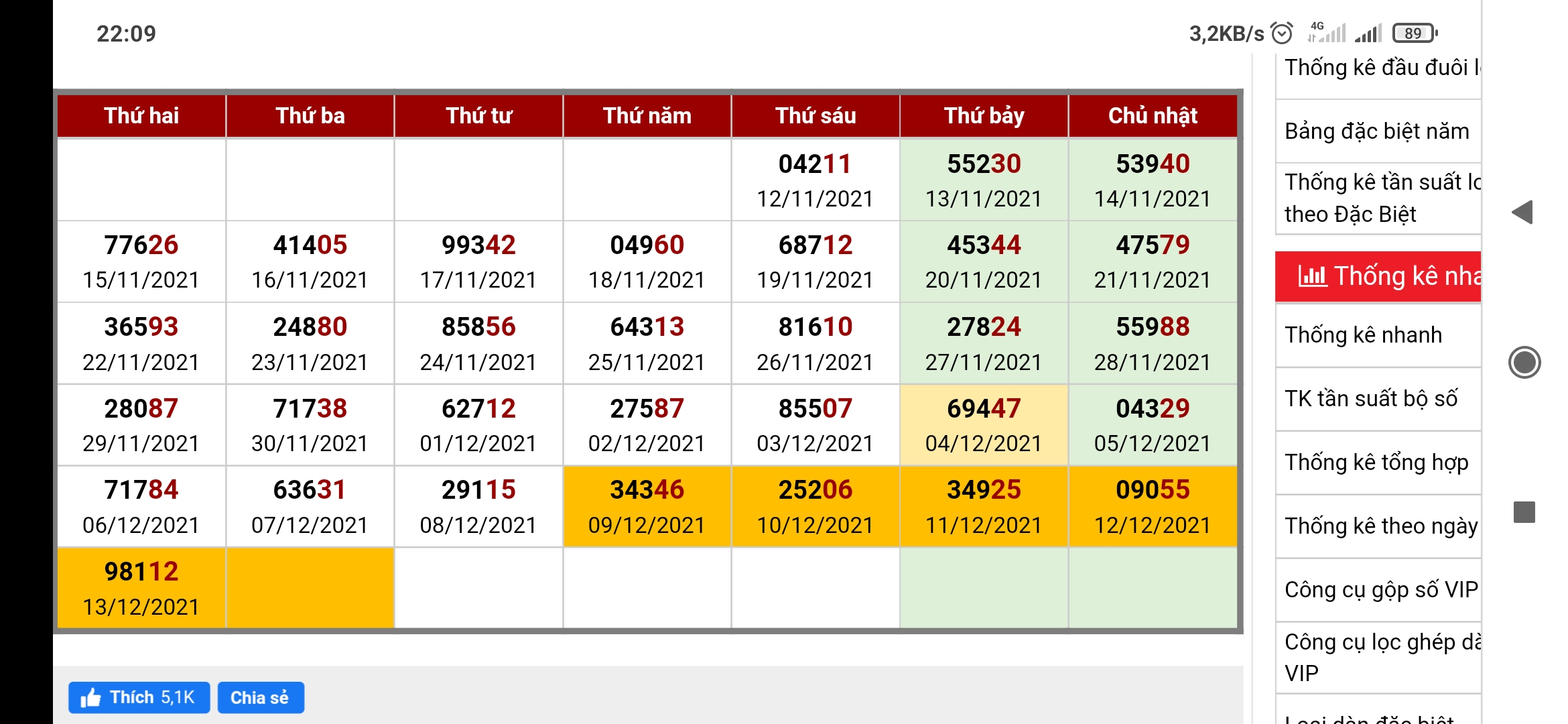1568x724 pixels.
Task: Click the Facebook Thích 5,1K button
Action: click(x=139, y=698)
